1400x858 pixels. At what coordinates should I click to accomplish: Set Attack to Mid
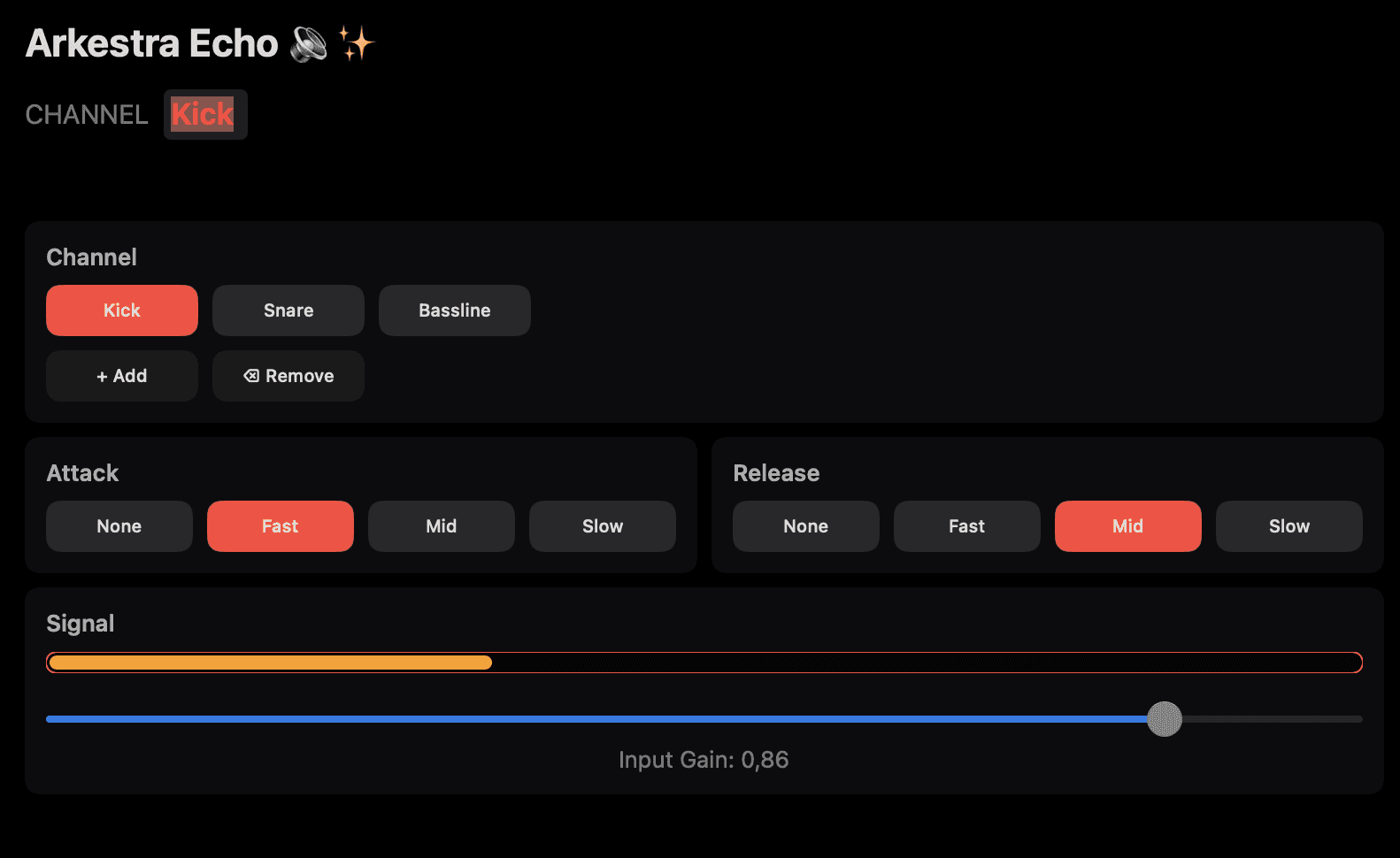(442, 526)
